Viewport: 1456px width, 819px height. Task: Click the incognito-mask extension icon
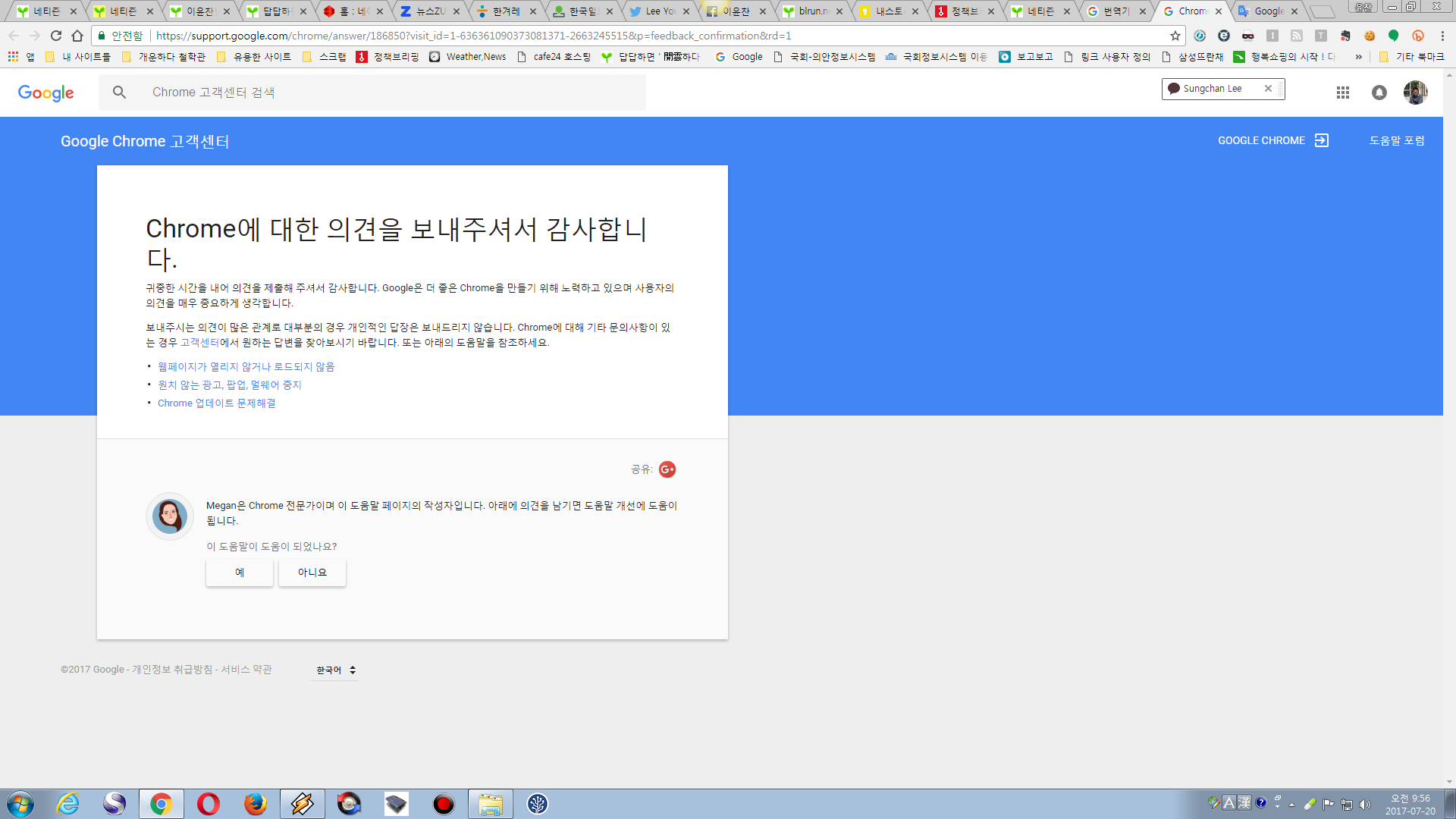tap(1248, 36)
